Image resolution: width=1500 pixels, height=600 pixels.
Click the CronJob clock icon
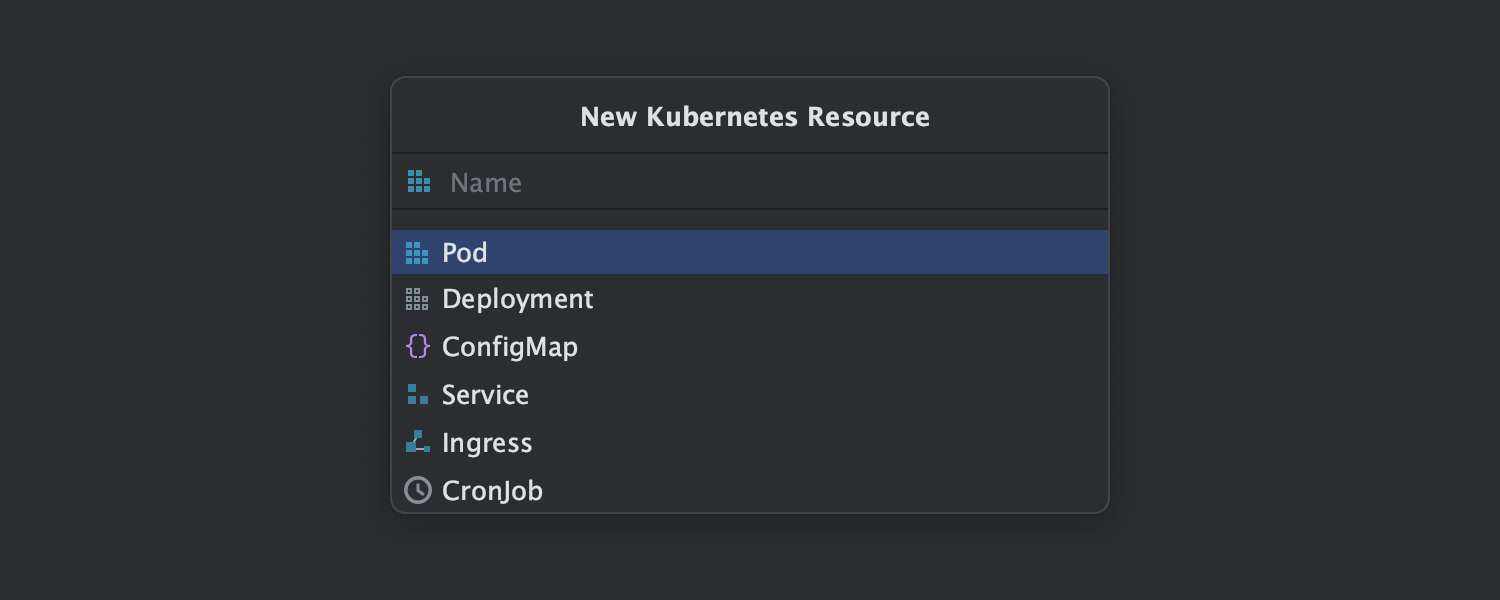(418, 490)
